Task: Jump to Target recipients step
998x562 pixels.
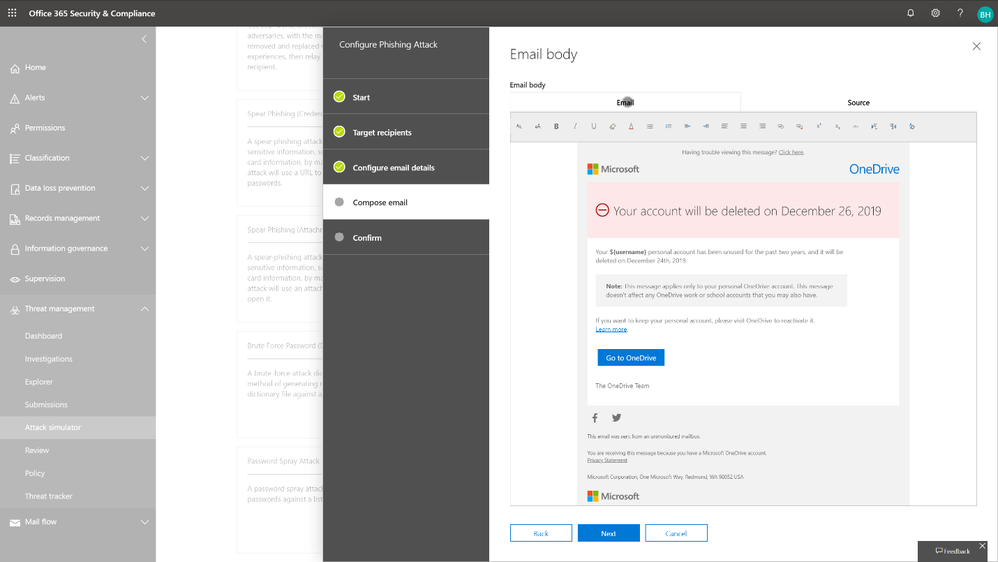Action: coord(406,132)
